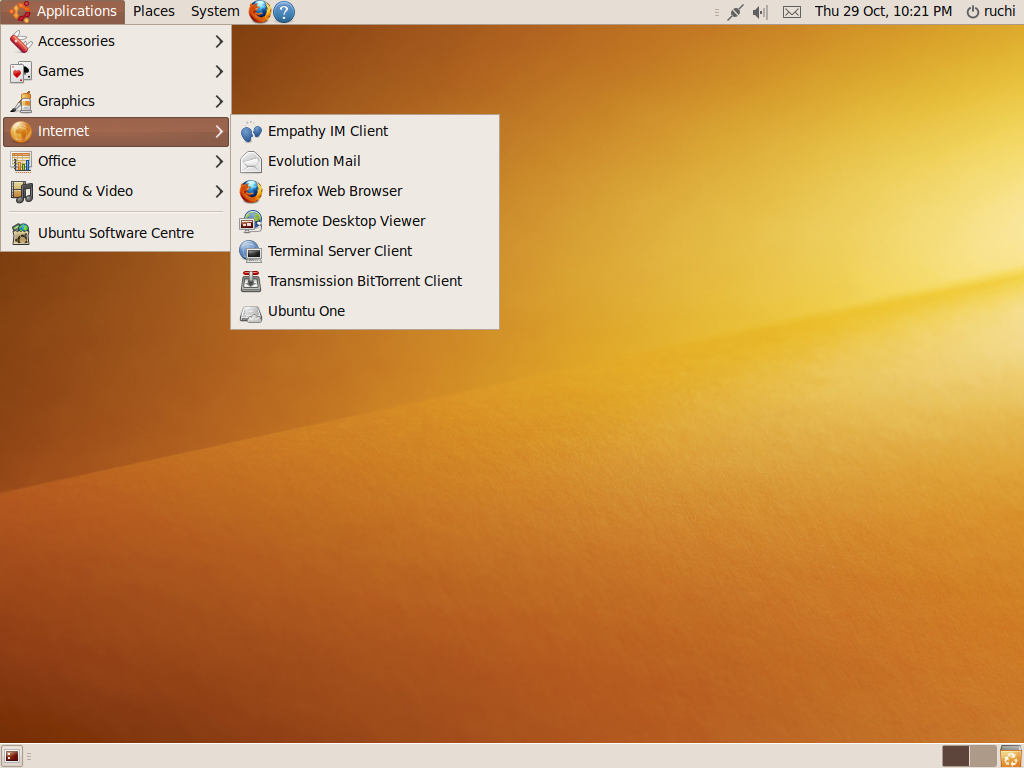Viewport: 1024px width, 768px height.
Task: Open Remote Desktop Viewer
Action: click(346, 221)
